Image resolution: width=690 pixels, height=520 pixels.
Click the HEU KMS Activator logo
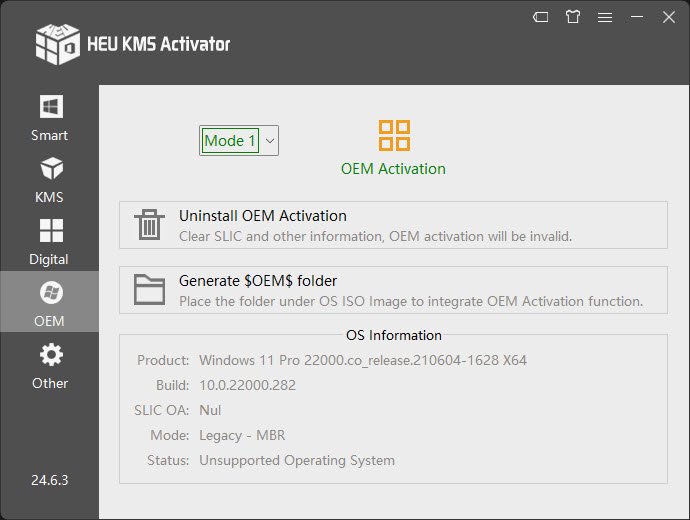57,43
